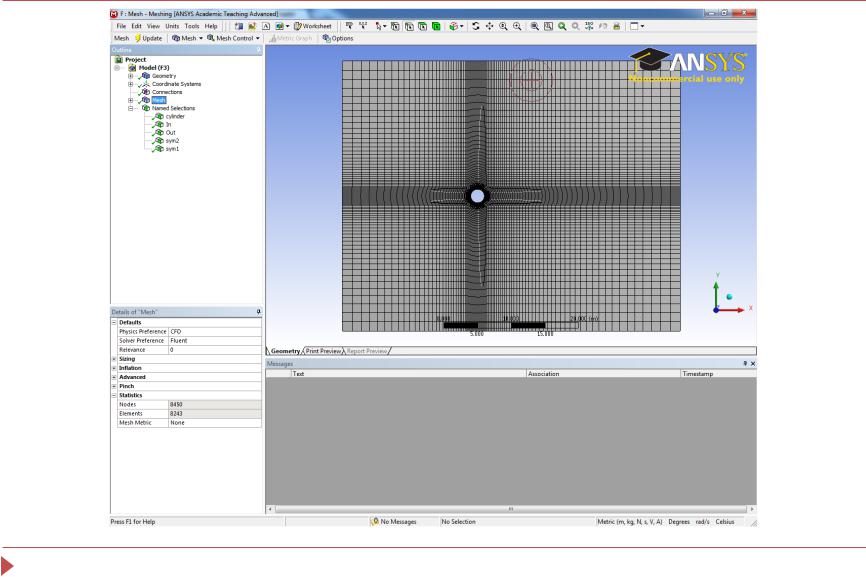866x577 pixels.
Task: Collapse the Named Selections node
Action: pyautogui.click(x=130, y=108)
